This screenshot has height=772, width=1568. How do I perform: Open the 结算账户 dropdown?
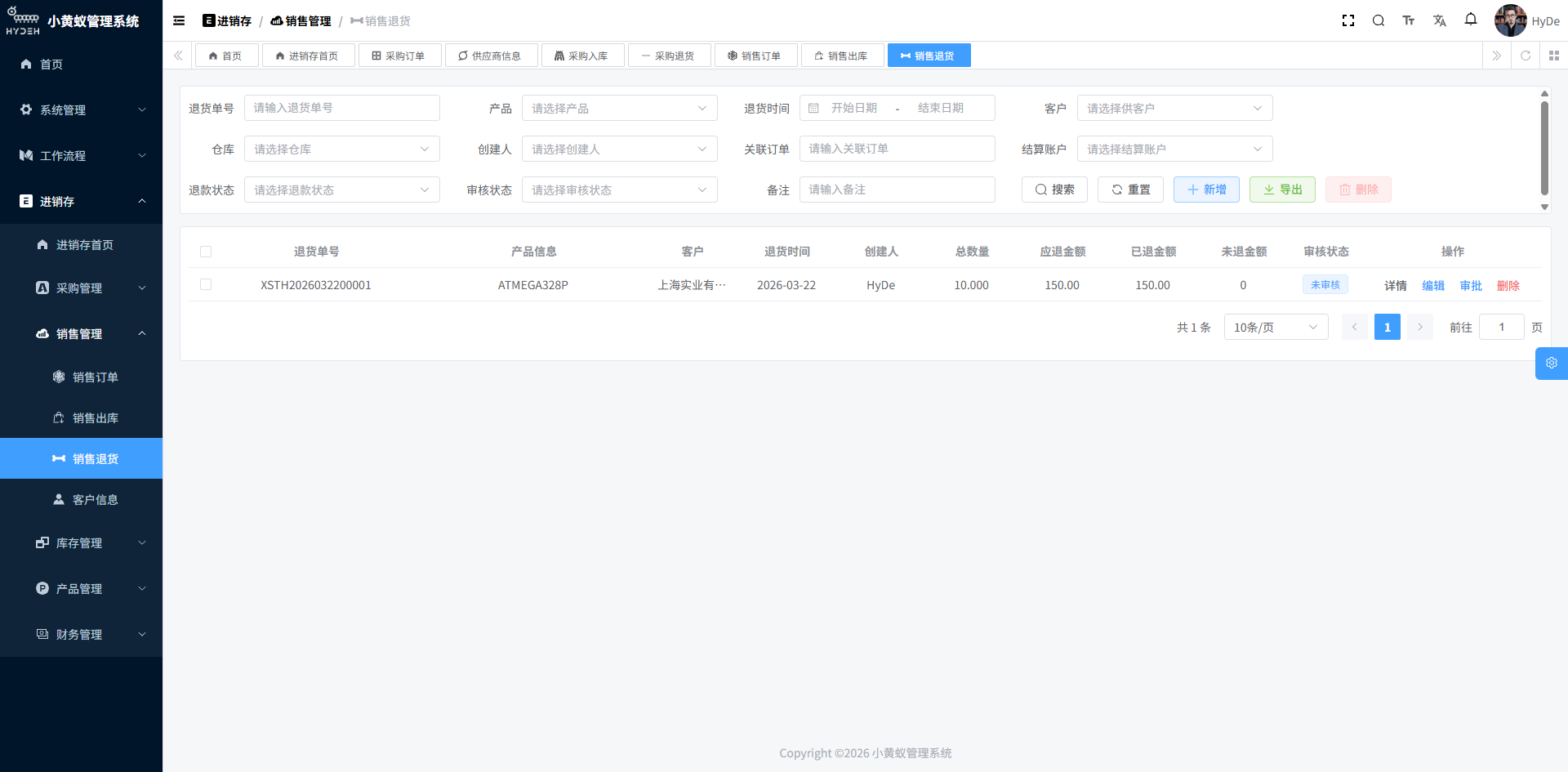pyautogui.click(x=1174, y=149)
